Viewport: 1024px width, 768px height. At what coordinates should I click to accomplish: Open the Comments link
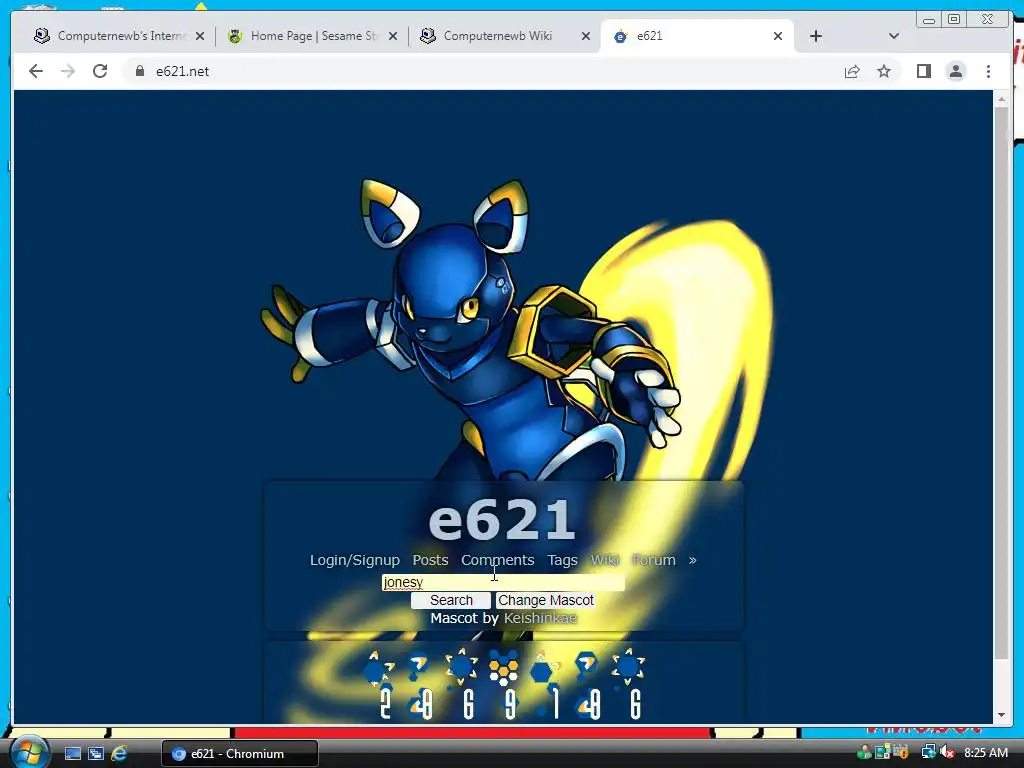pos(498,560)
